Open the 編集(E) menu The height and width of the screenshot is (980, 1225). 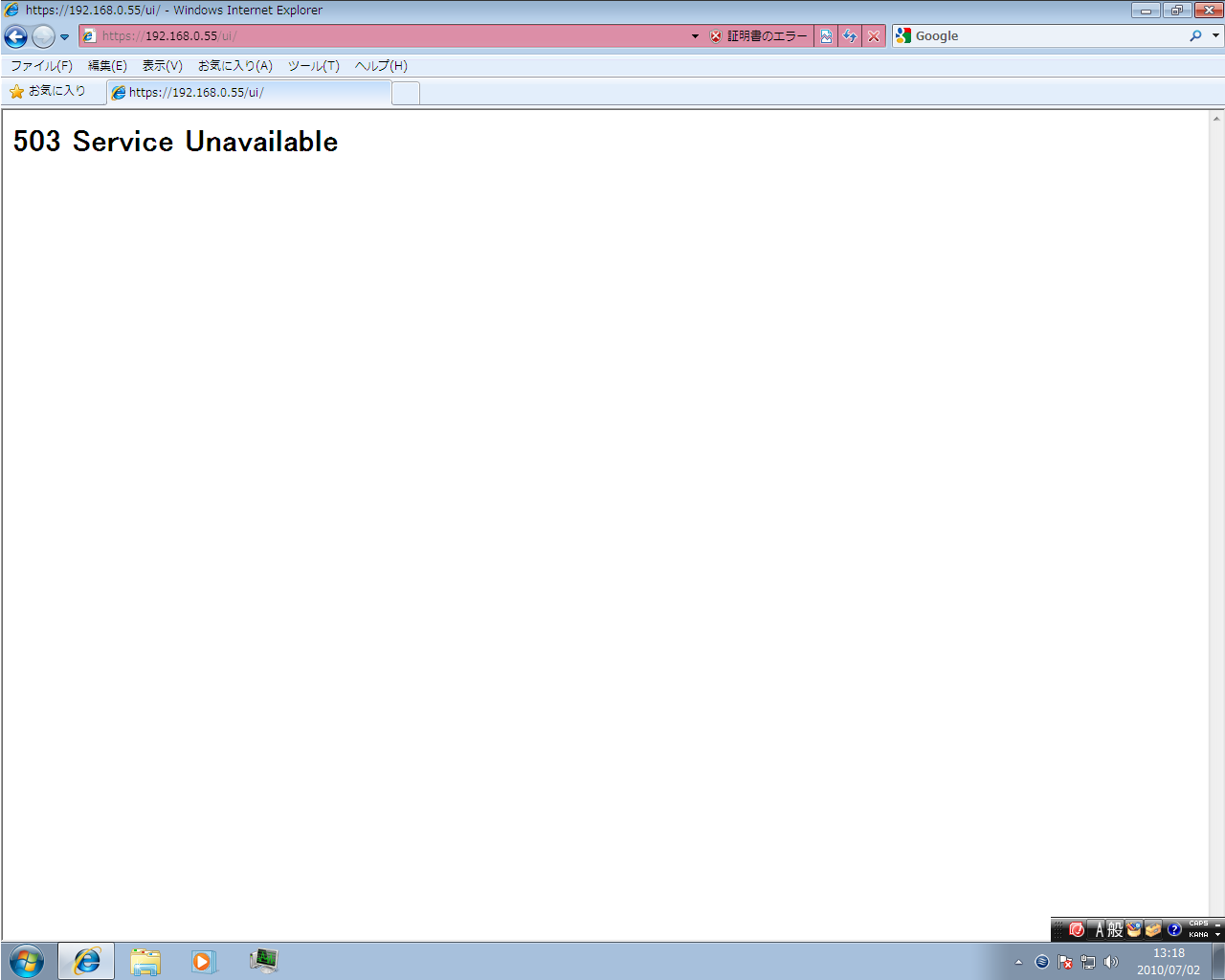point(107,66)
